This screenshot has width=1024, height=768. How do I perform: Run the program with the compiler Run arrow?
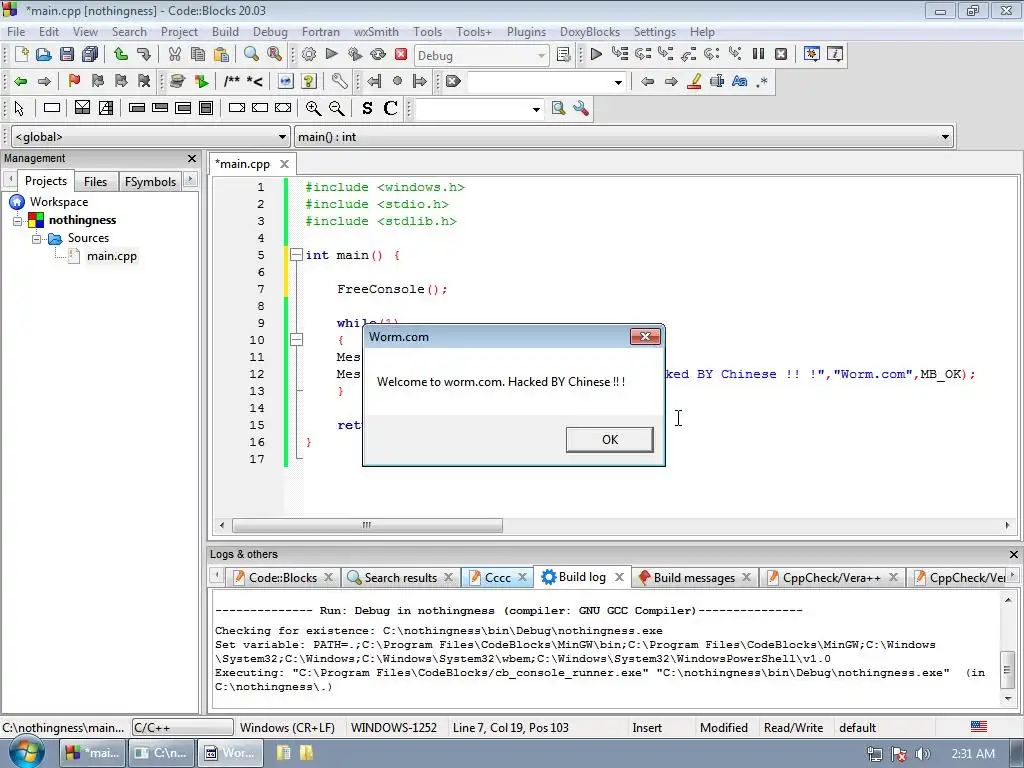332,54
